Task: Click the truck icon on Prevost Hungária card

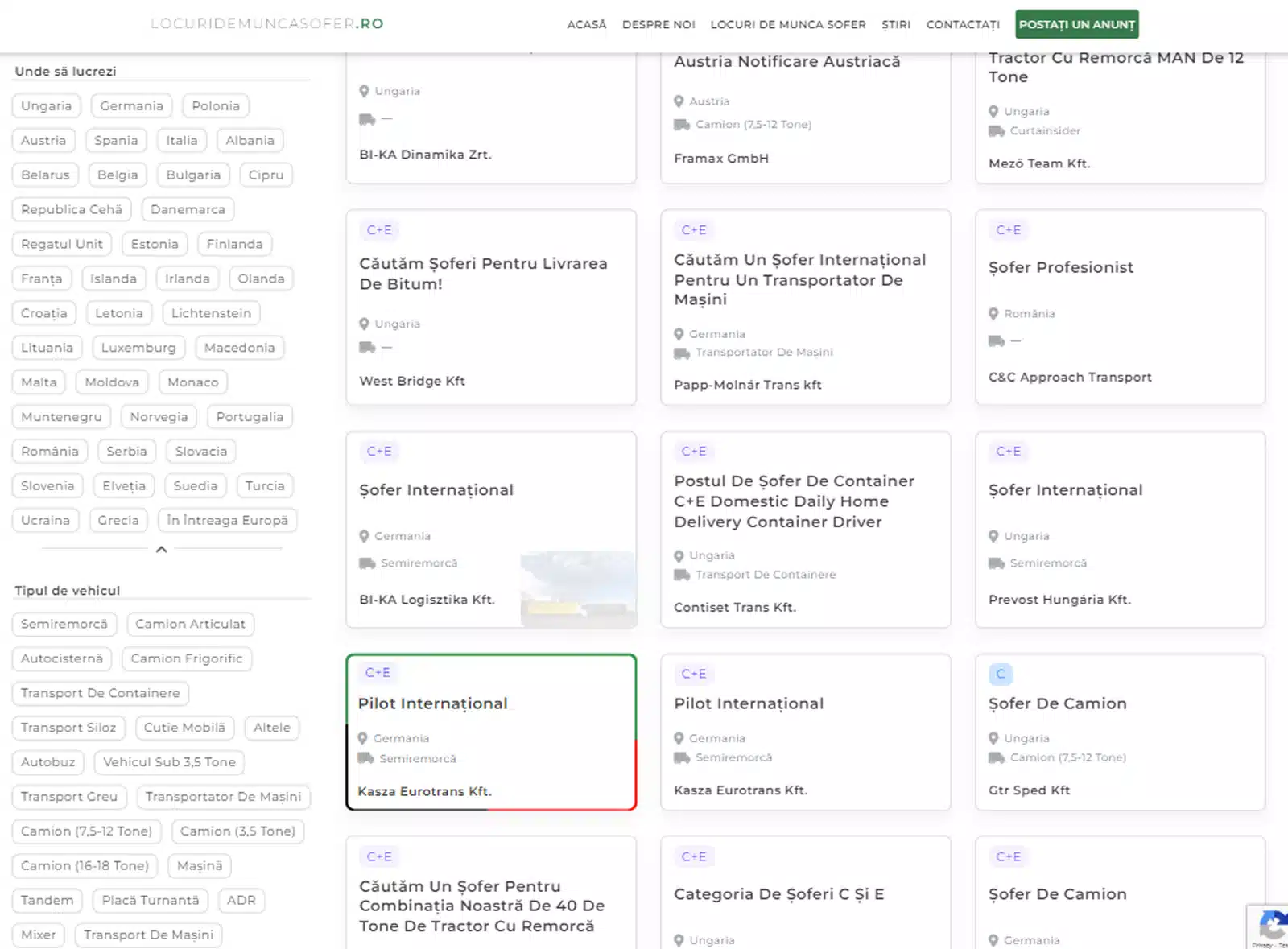Action: click(997, 563)
